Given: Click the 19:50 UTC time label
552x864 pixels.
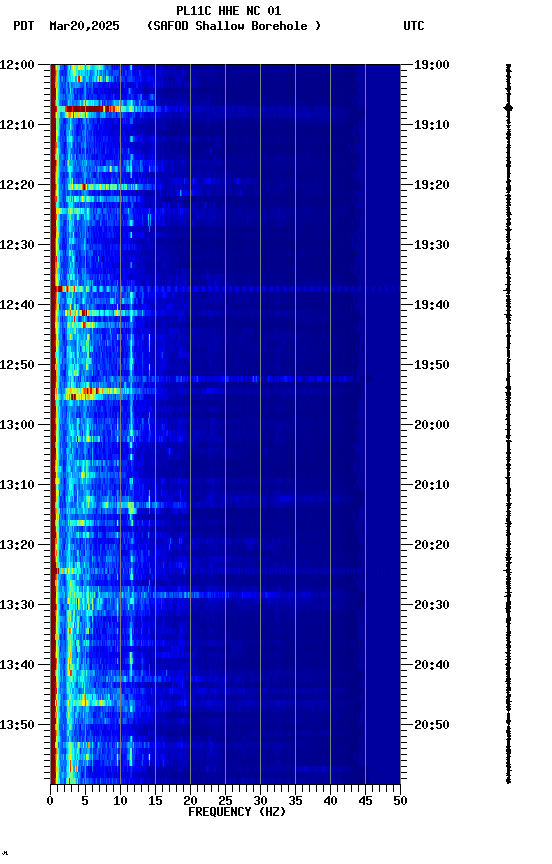Looking at the screenshot, I should pos(432,365).
